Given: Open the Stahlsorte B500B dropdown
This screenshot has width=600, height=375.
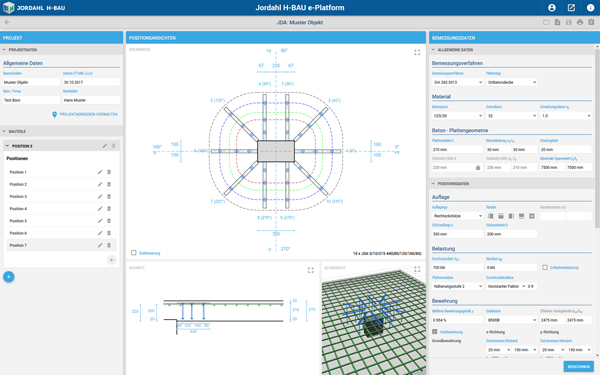Looking at the screenshot, I should click(x=512, y=320).
